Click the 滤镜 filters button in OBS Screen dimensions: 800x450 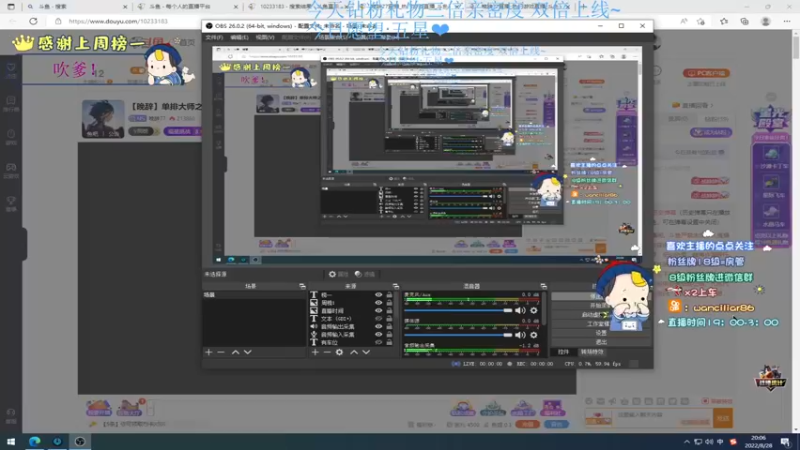click(365, 274)
